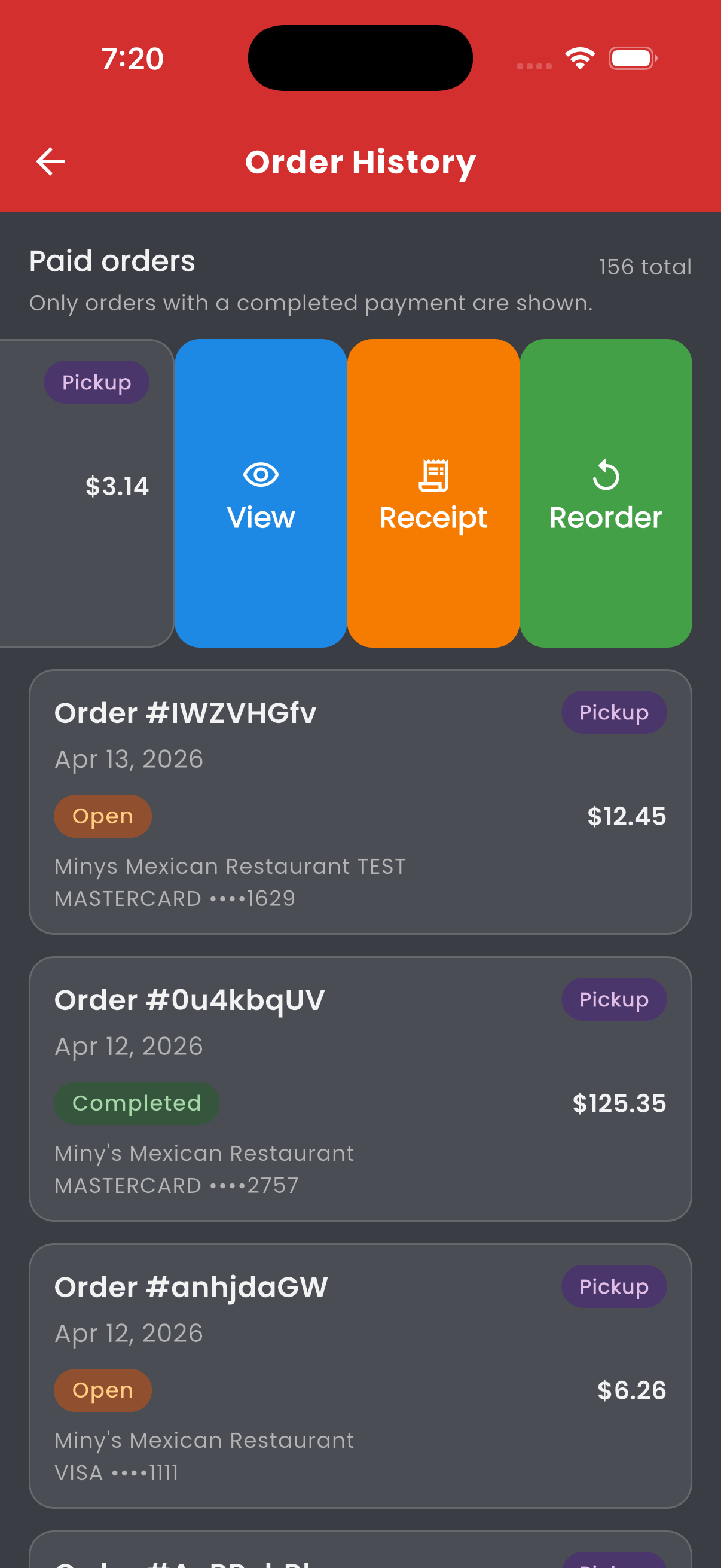This screenshot has width=721, height=1568.
Task: Toggle the Open badge on Order #anhjdaGW
Action: (x=102, y=1390)
